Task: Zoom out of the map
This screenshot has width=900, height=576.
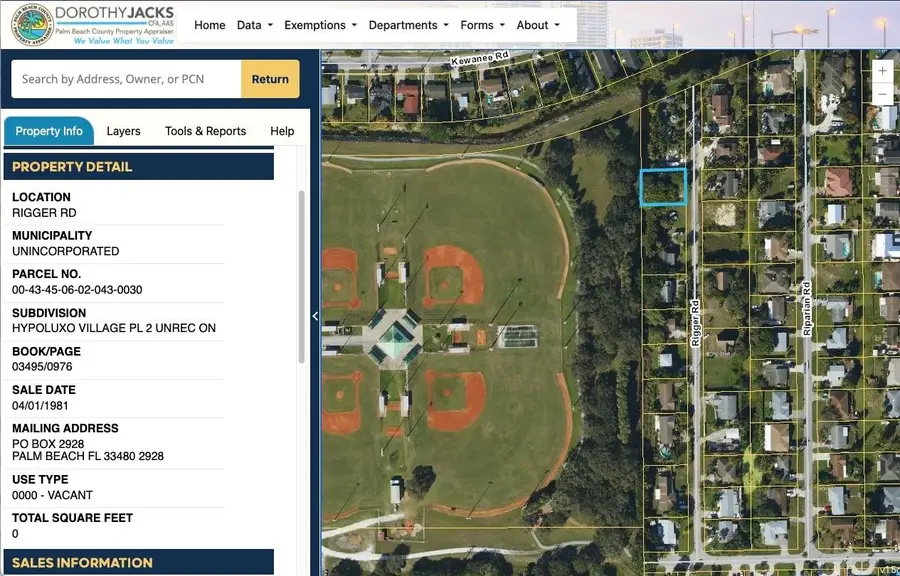Action: 882,95
